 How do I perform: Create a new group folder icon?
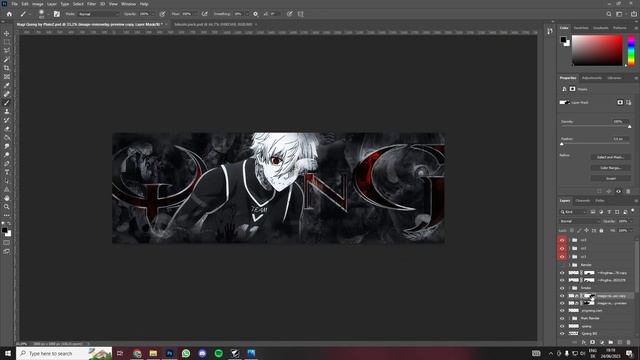pos(611,342)
